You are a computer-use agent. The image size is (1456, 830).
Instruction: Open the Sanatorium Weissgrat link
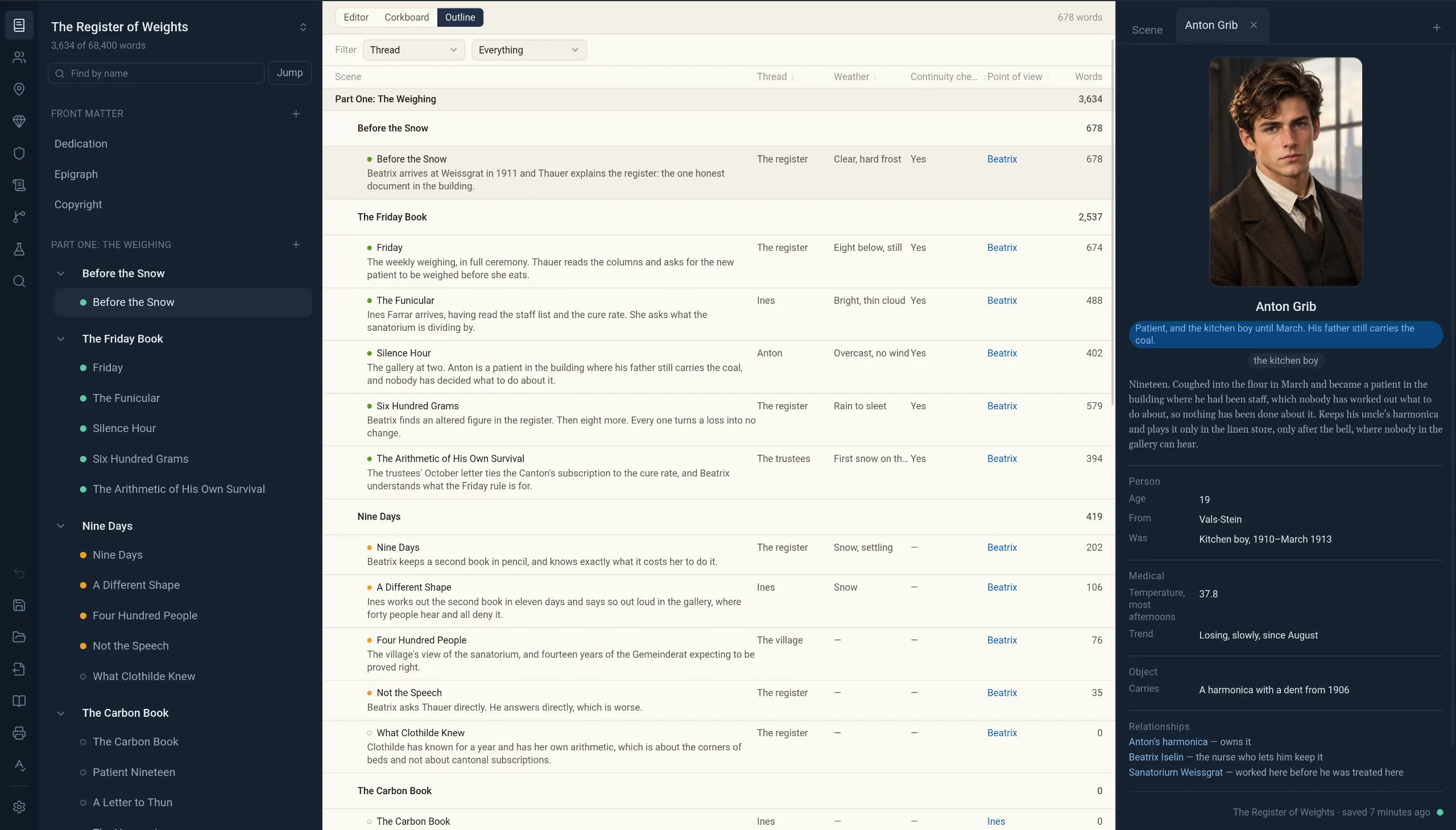point(1176,773)
